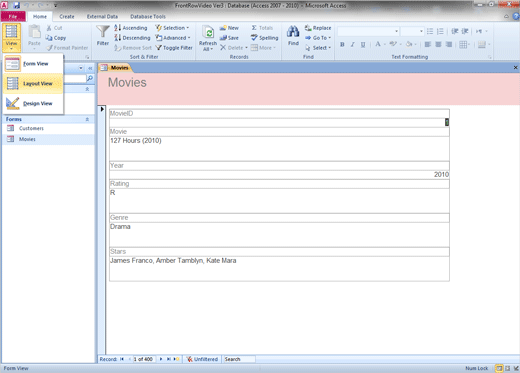
Task: Toggle Italic formatting
Action: 352,44
